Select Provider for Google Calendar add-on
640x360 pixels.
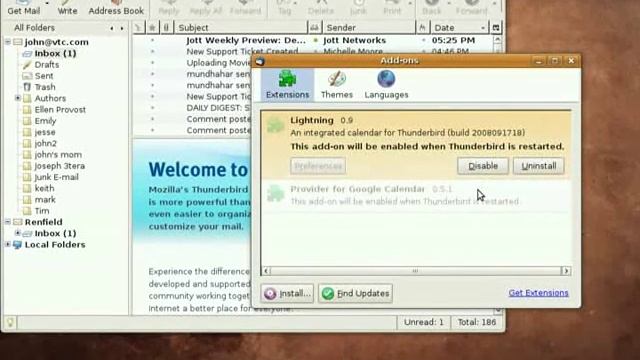coord(416,195)
